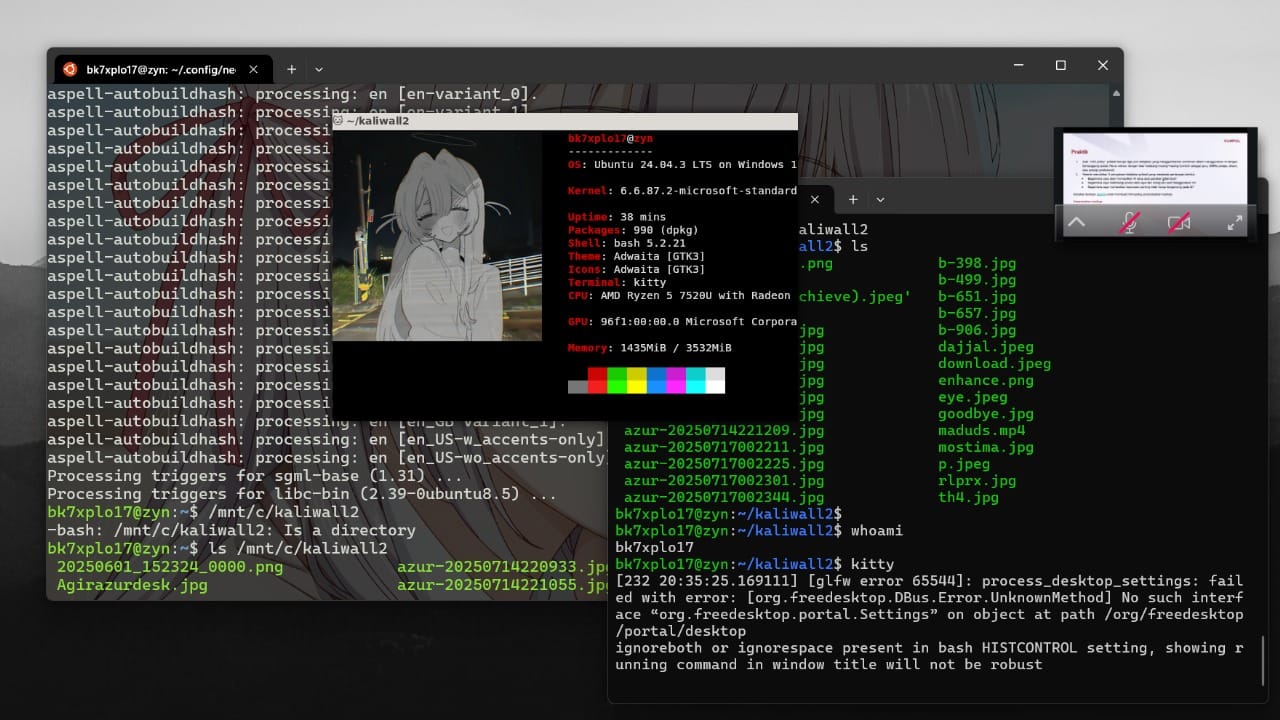
Task: Click the file name azur-20250717002344.jpg
Action: coord(724,497)
